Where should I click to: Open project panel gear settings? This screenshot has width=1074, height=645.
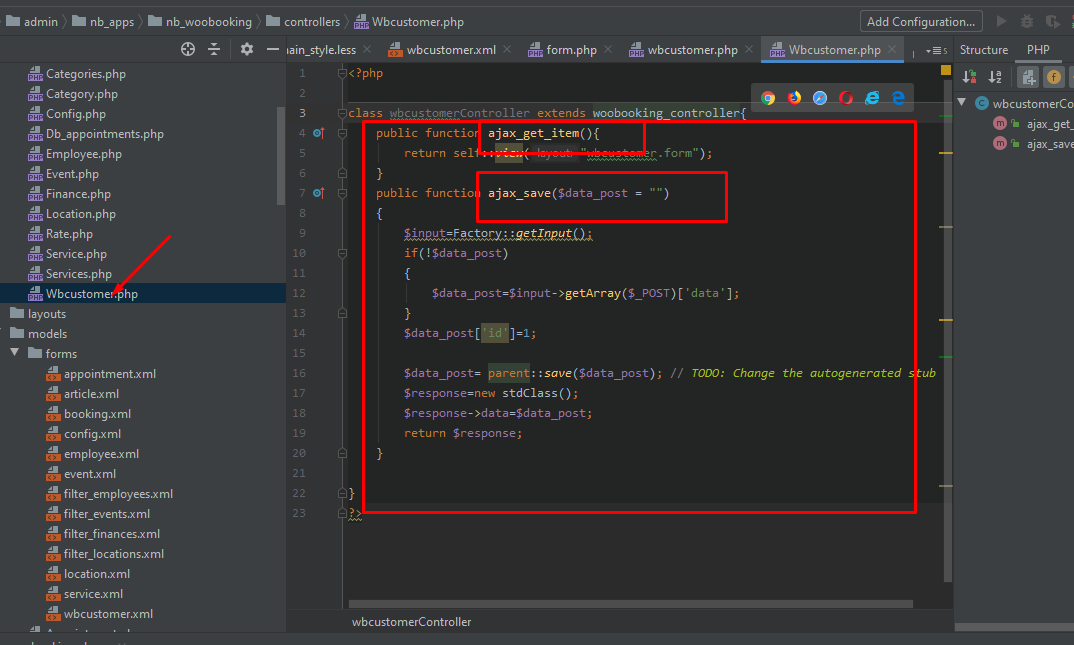[247, 49]
